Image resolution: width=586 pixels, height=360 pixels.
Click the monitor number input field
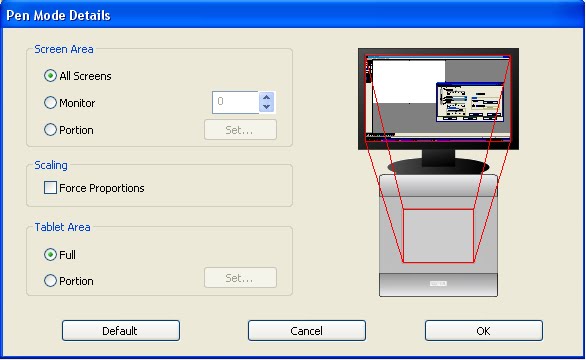(x=235, y=102)
